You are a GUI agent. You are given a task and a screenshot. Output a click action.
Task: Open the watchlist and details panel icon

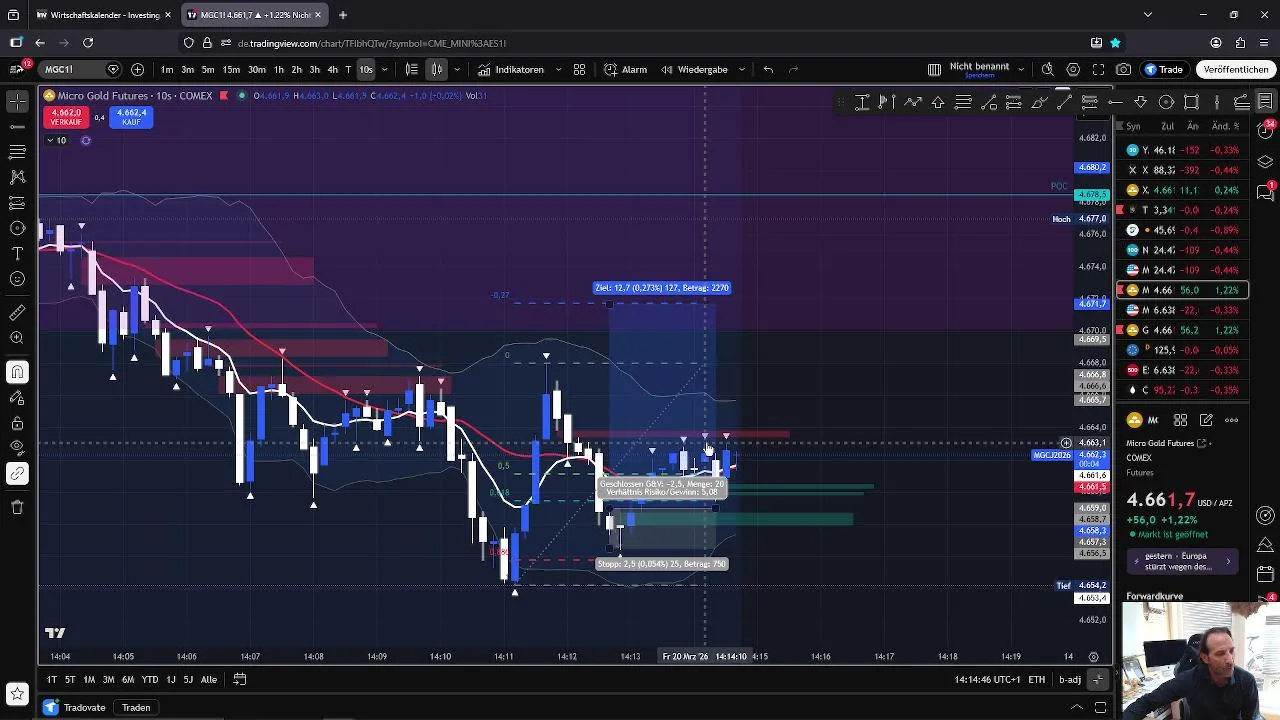(x=1265, y=101)
